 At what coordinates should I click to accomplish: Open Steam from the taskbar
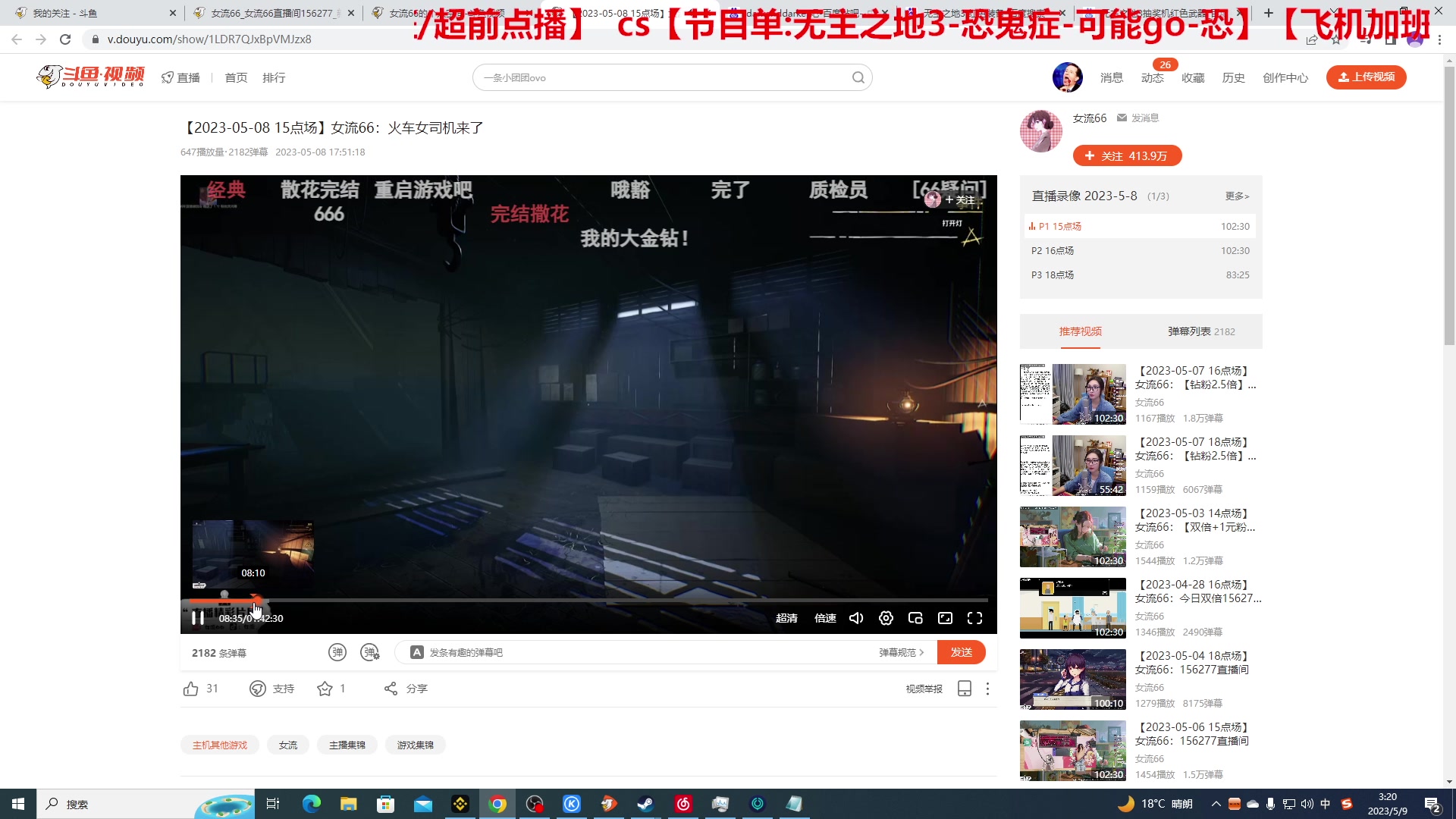coord(646,804)
